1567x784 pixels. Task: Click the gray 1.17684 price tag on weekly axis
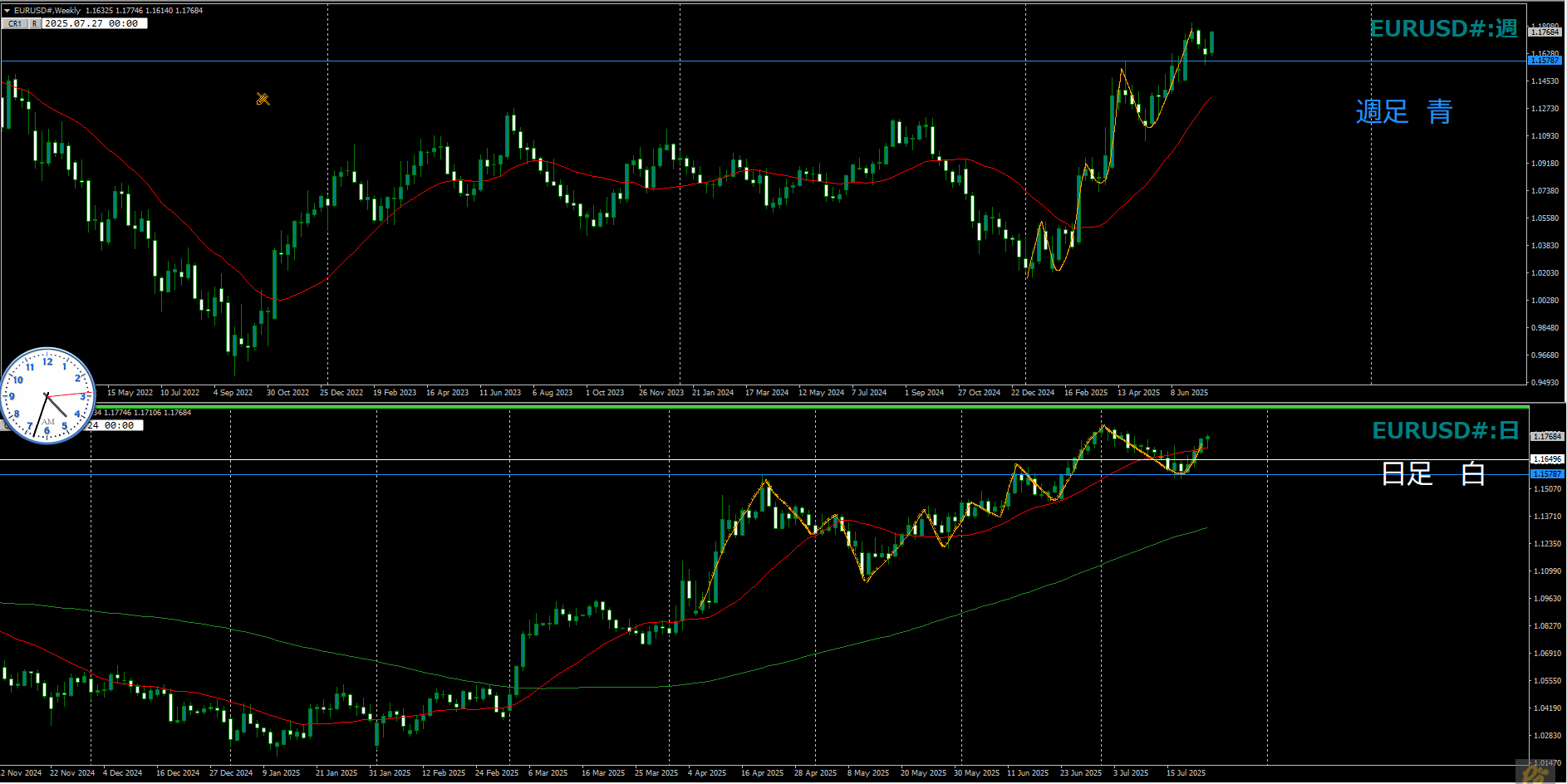coord(1545,32)
